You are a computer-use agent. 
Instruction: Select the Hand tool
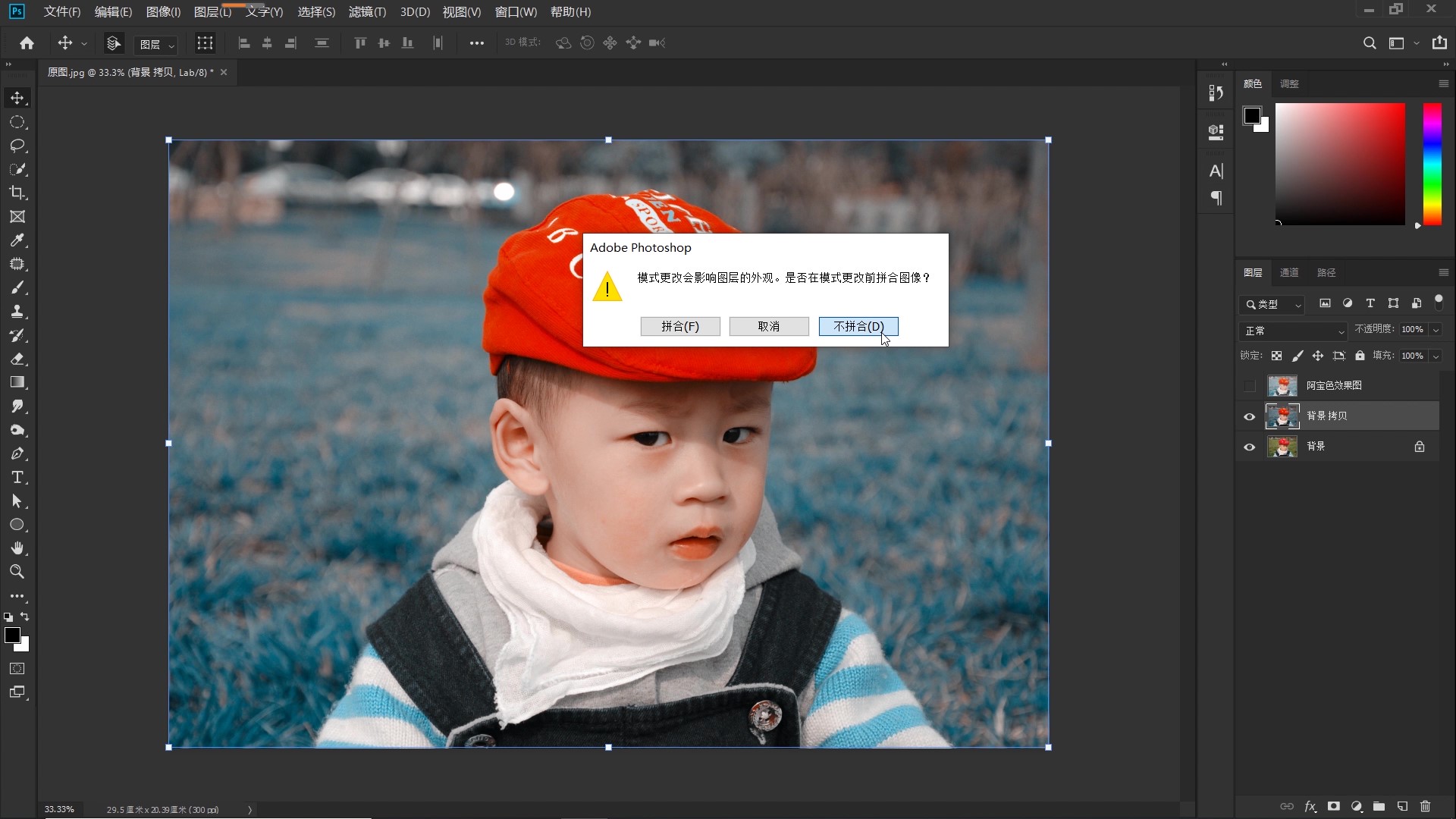(x=17, y=548)
